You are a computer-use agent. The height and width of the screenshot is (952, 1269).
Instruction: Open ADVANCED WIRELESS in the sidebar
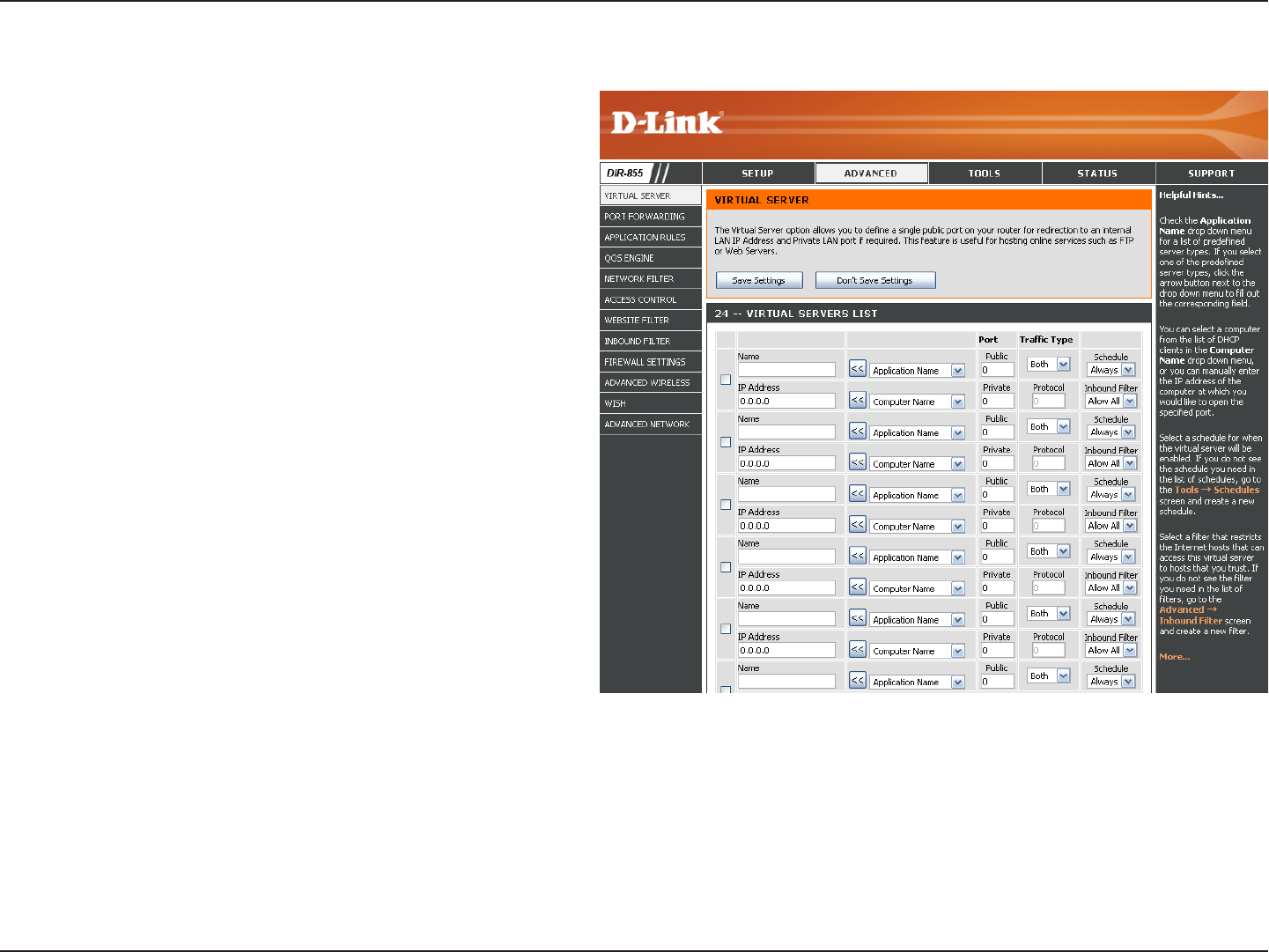click(x=651, y=382)
